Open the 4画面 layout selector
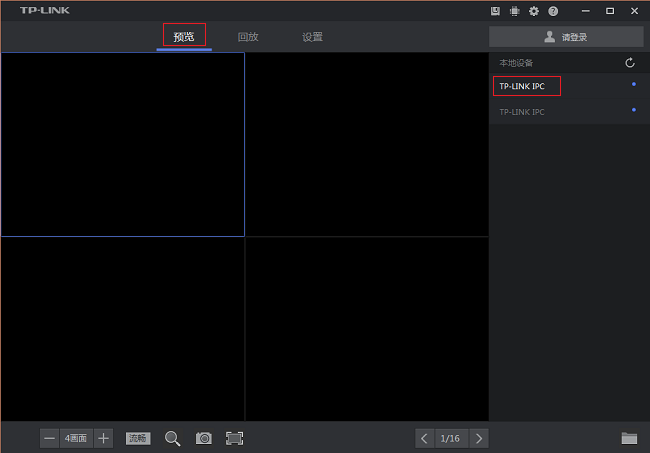 pos(76,438)
